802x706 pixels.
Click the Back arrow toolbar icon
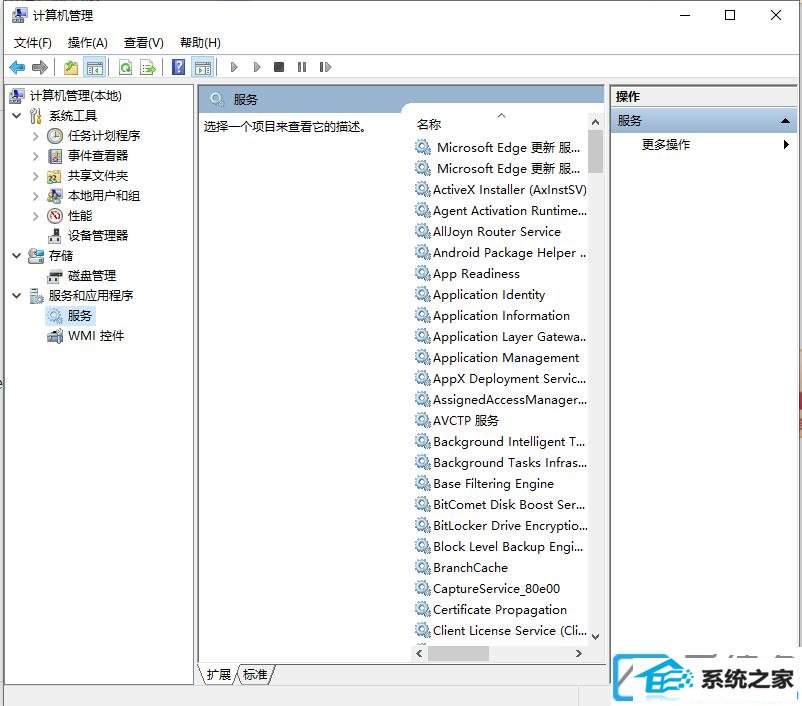pyautogui.click(x=17, y=67)
